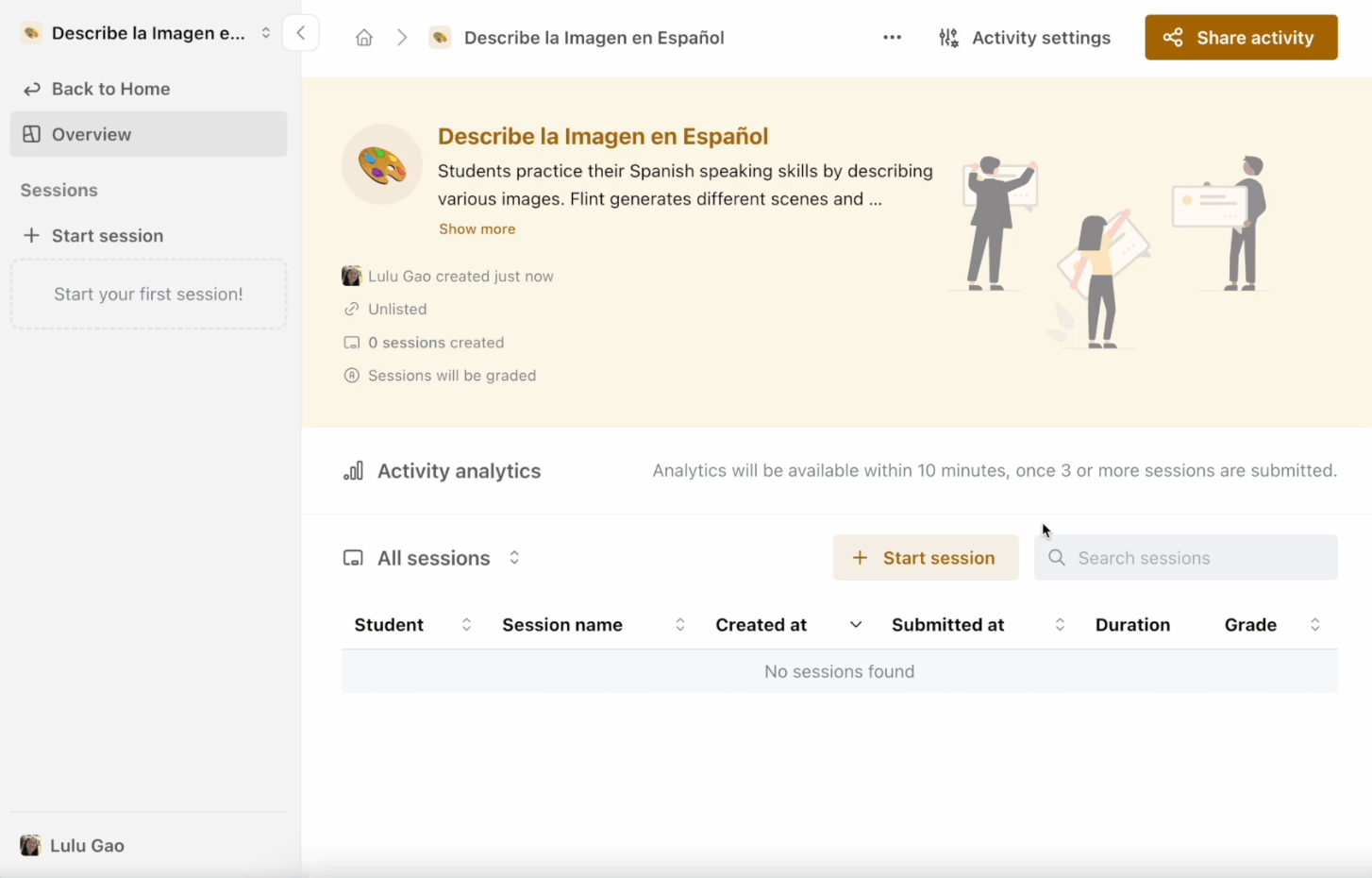Click the All sessions screen icon
The image size is (1372, 878).
click(x=353, y=558)
